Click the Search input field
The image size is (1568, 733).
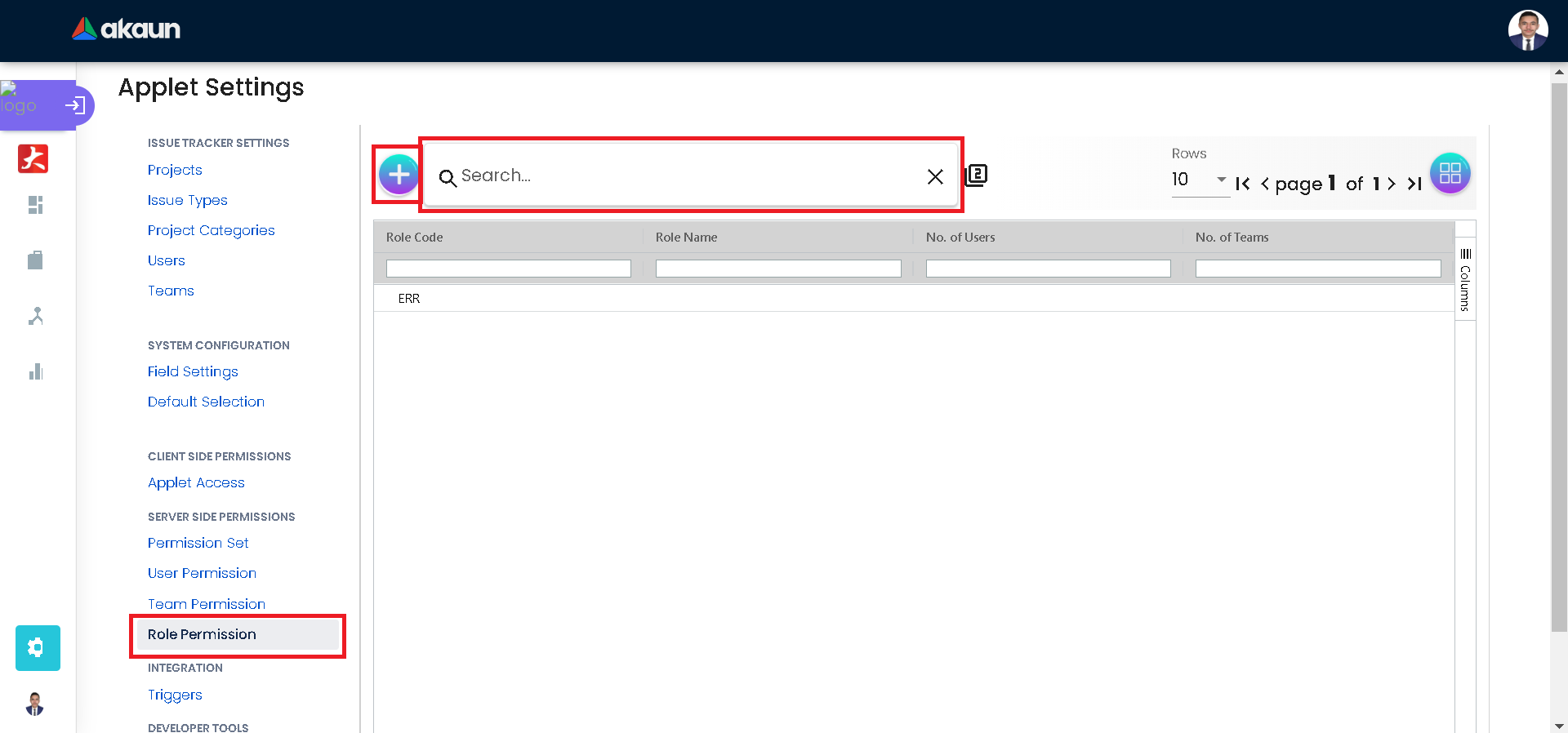click(x=690, y=175)
